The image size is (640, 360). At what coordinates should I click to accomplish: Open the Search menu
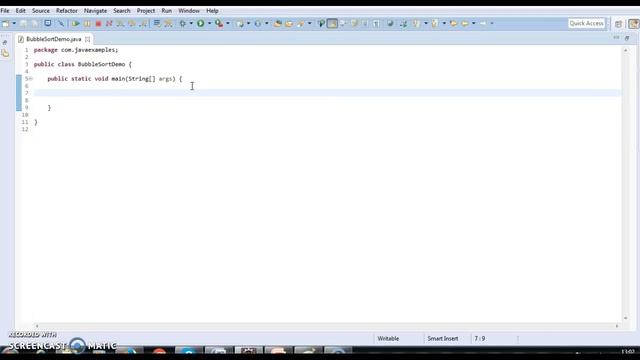point(122,11)
